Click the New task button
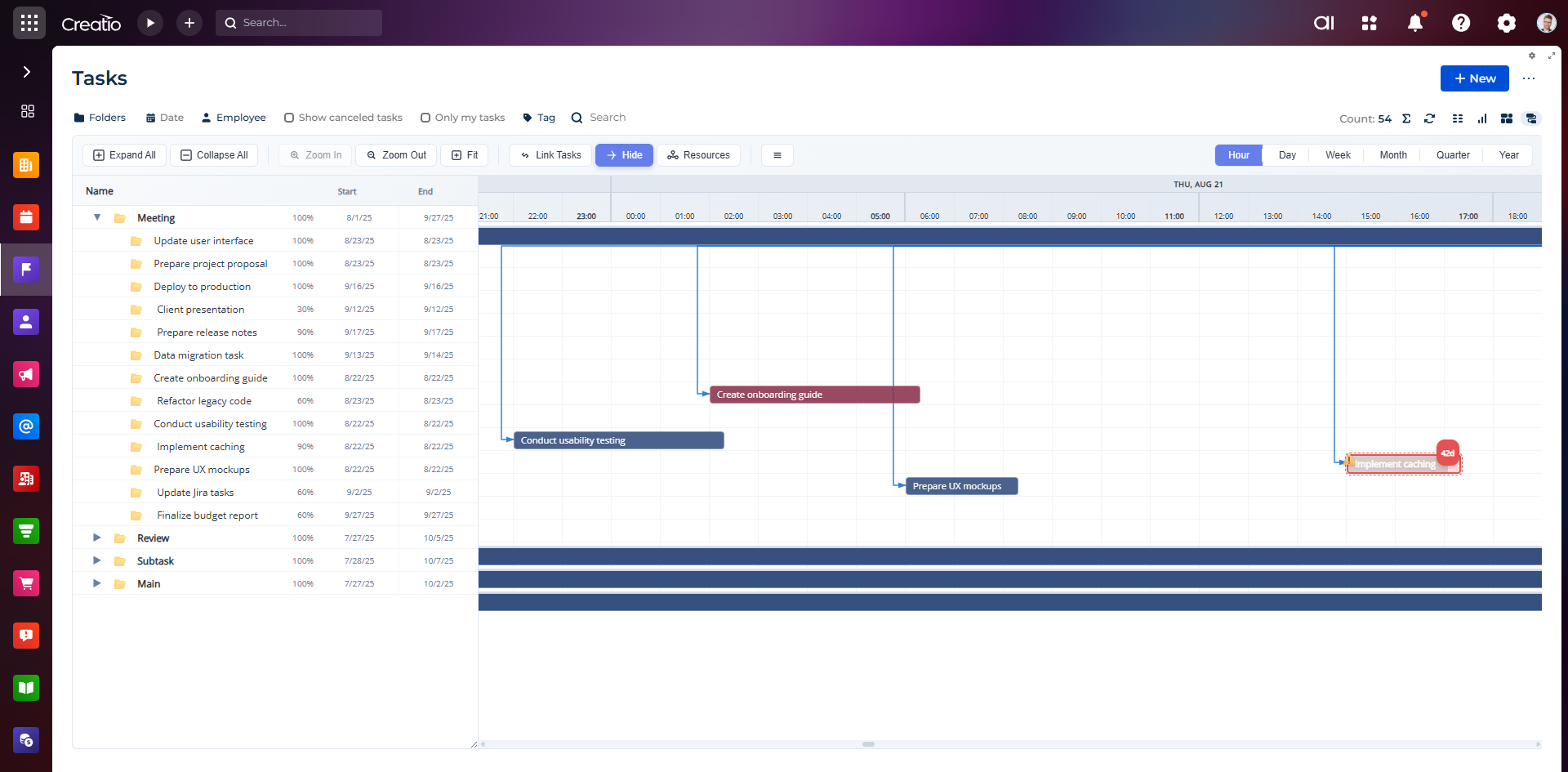 (x=1474, y=78)
